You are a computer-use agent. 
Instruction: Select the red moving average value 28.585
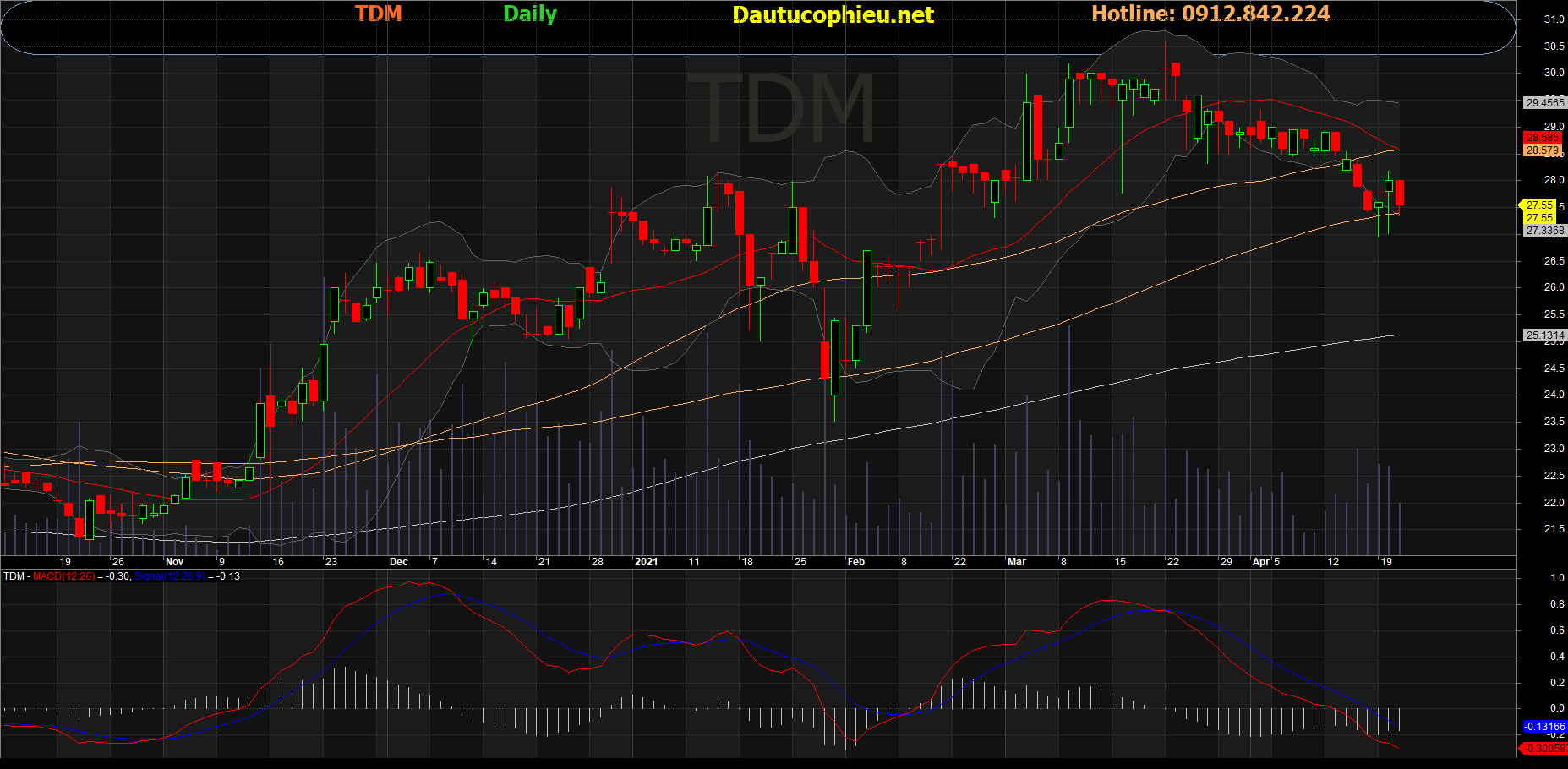(1543, 138)
